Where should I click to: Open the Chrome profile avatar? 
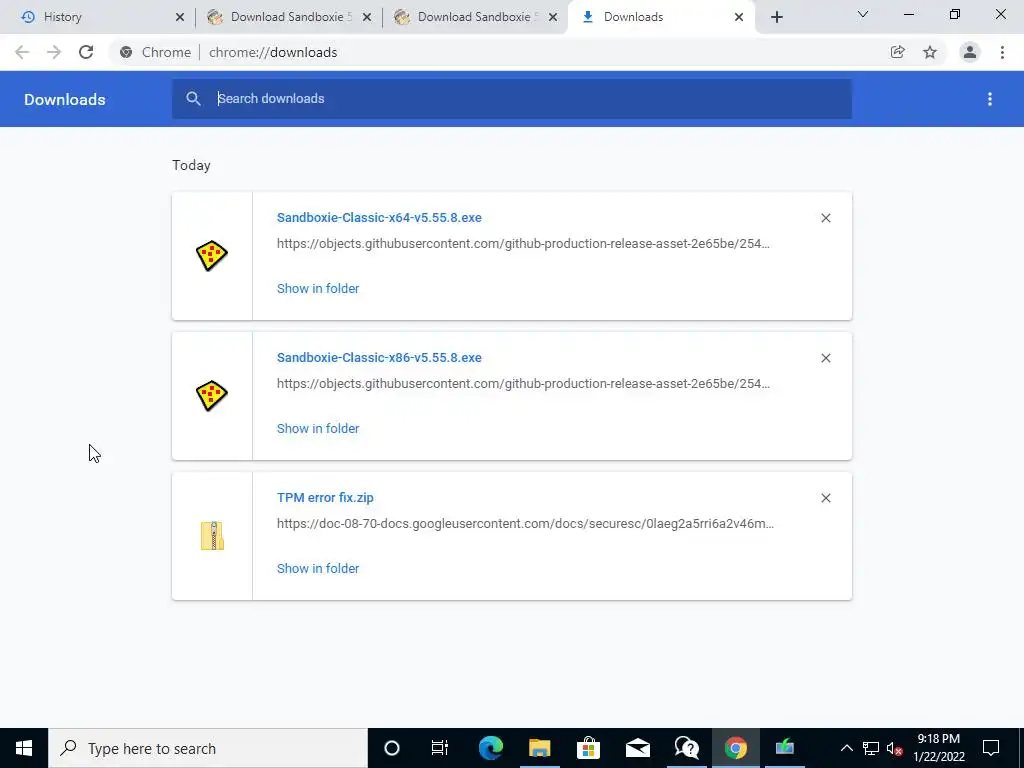pos(970,52)
